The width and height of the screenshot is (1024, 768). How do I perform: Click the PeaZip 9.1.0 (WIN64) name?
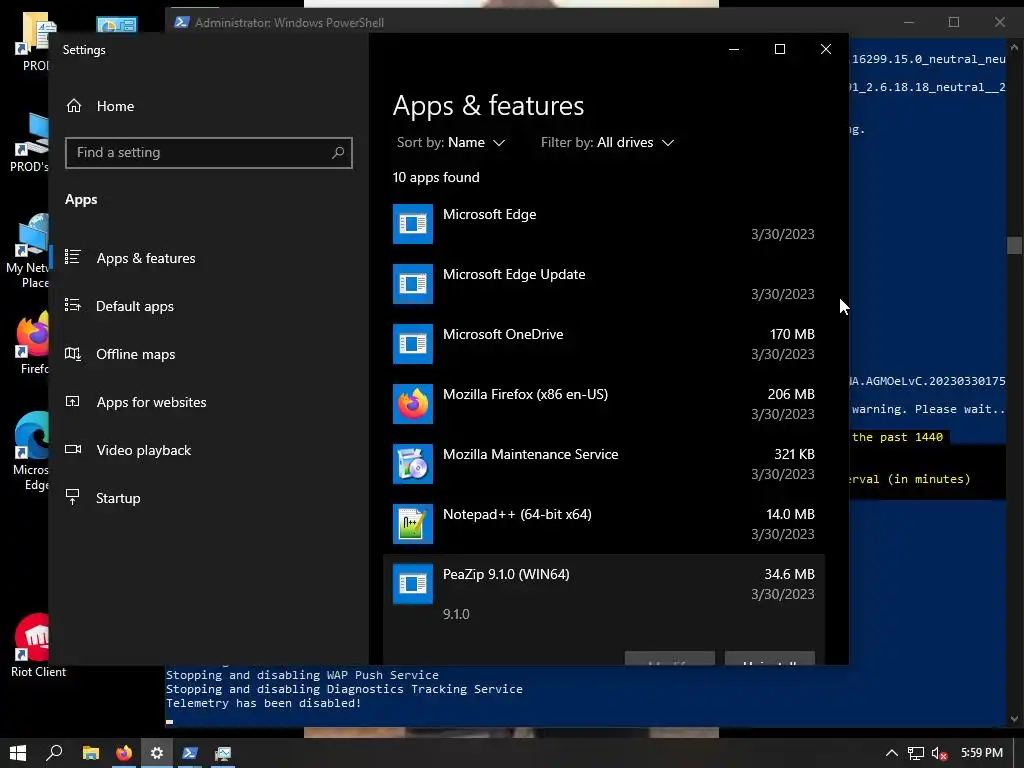coord(506,575)
